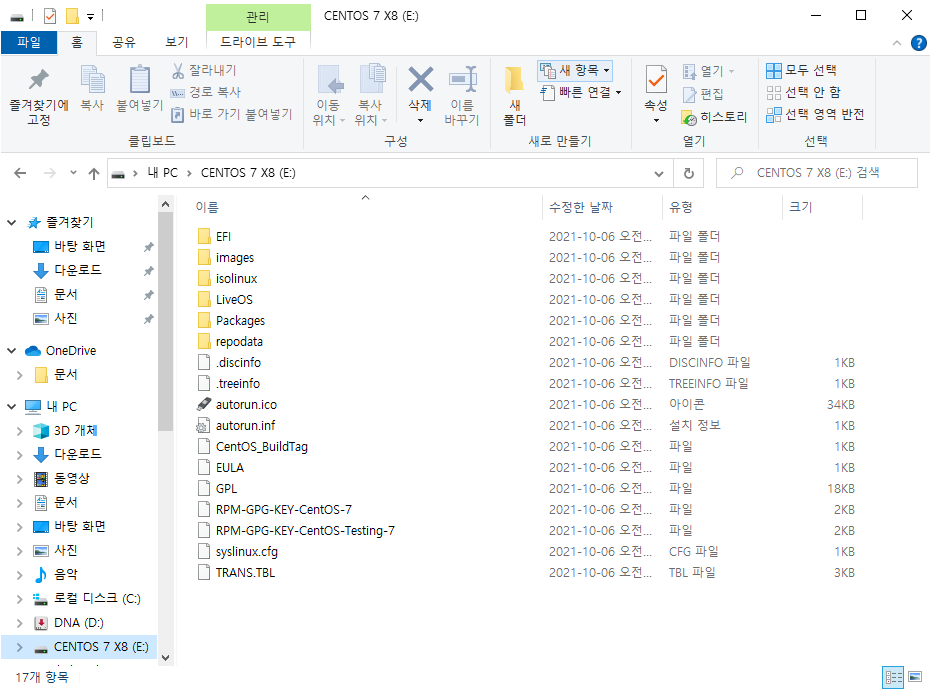Expand 로컬 디스크 (C:) node
The width and height of the screenshot is (931, 690).
(x=20, y=599)
